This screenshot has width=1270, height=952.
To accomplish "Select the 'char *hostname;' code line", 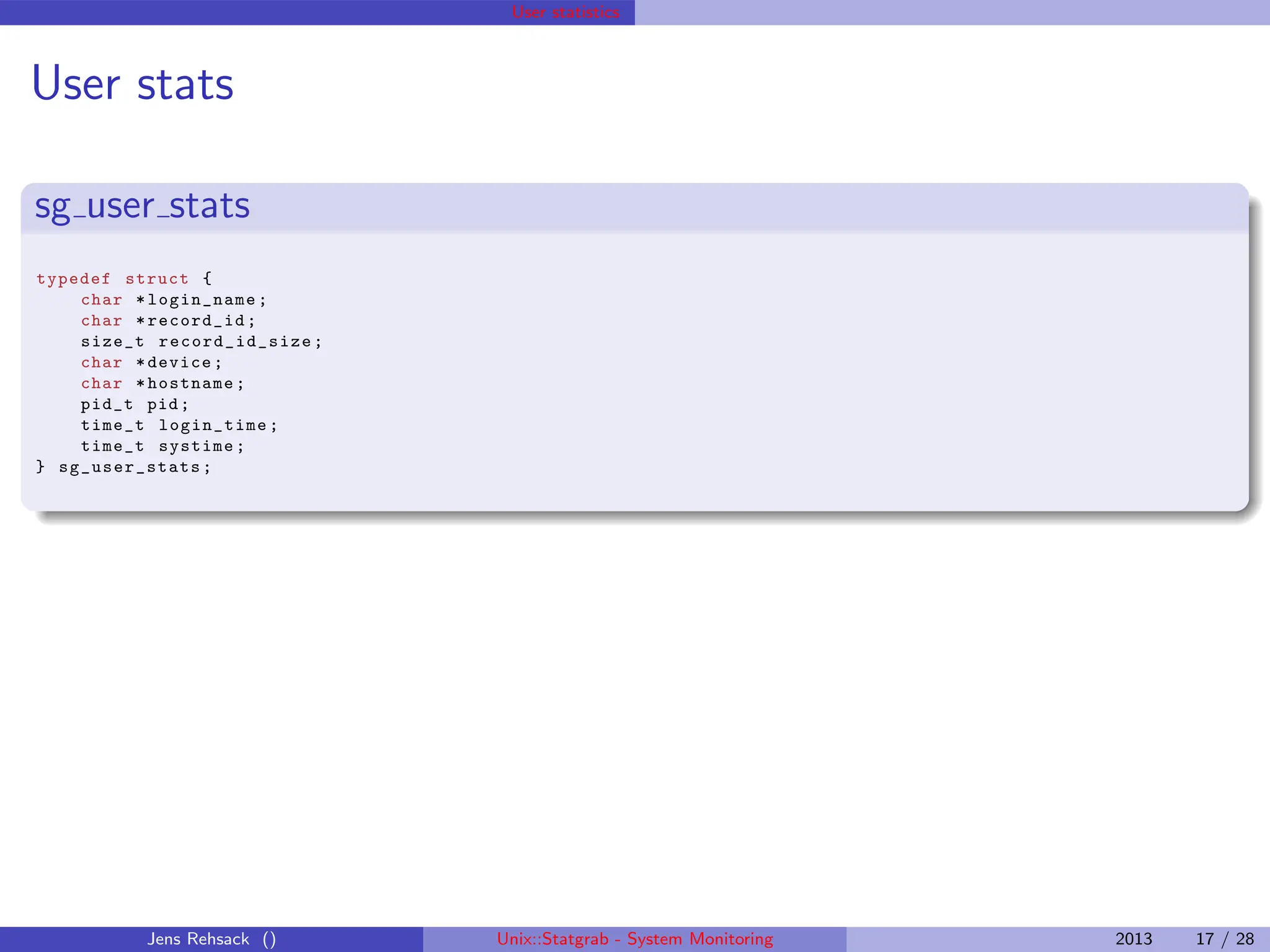I will pos(162,384).
